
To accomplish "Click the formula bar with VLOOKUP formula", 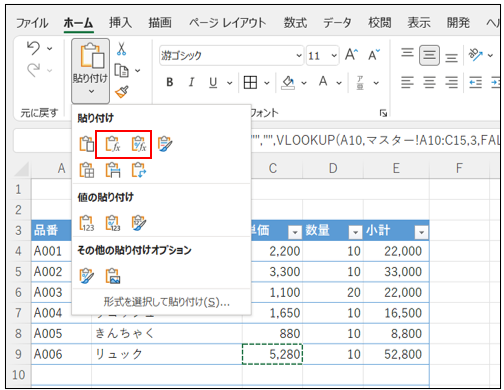I will point(375,141).
